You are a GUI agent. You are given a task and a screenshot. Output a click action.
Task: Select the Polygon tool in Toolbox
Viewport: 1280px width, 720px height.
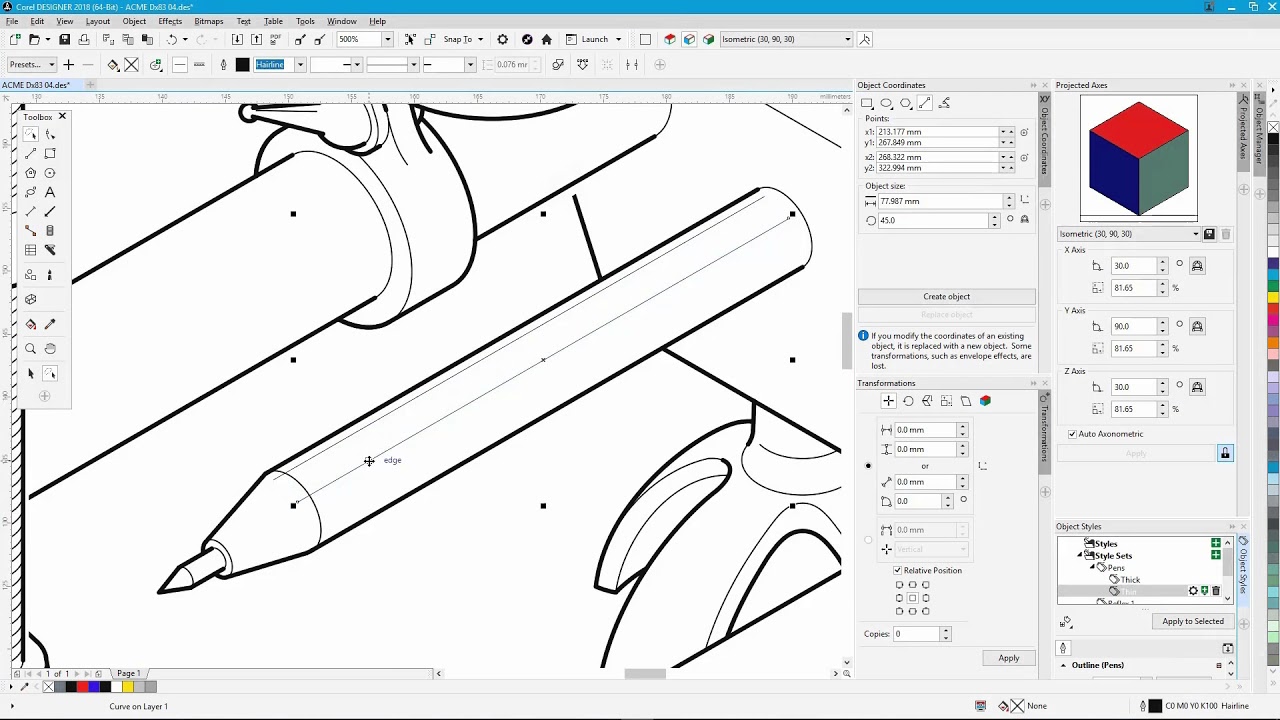coord(31,173)
